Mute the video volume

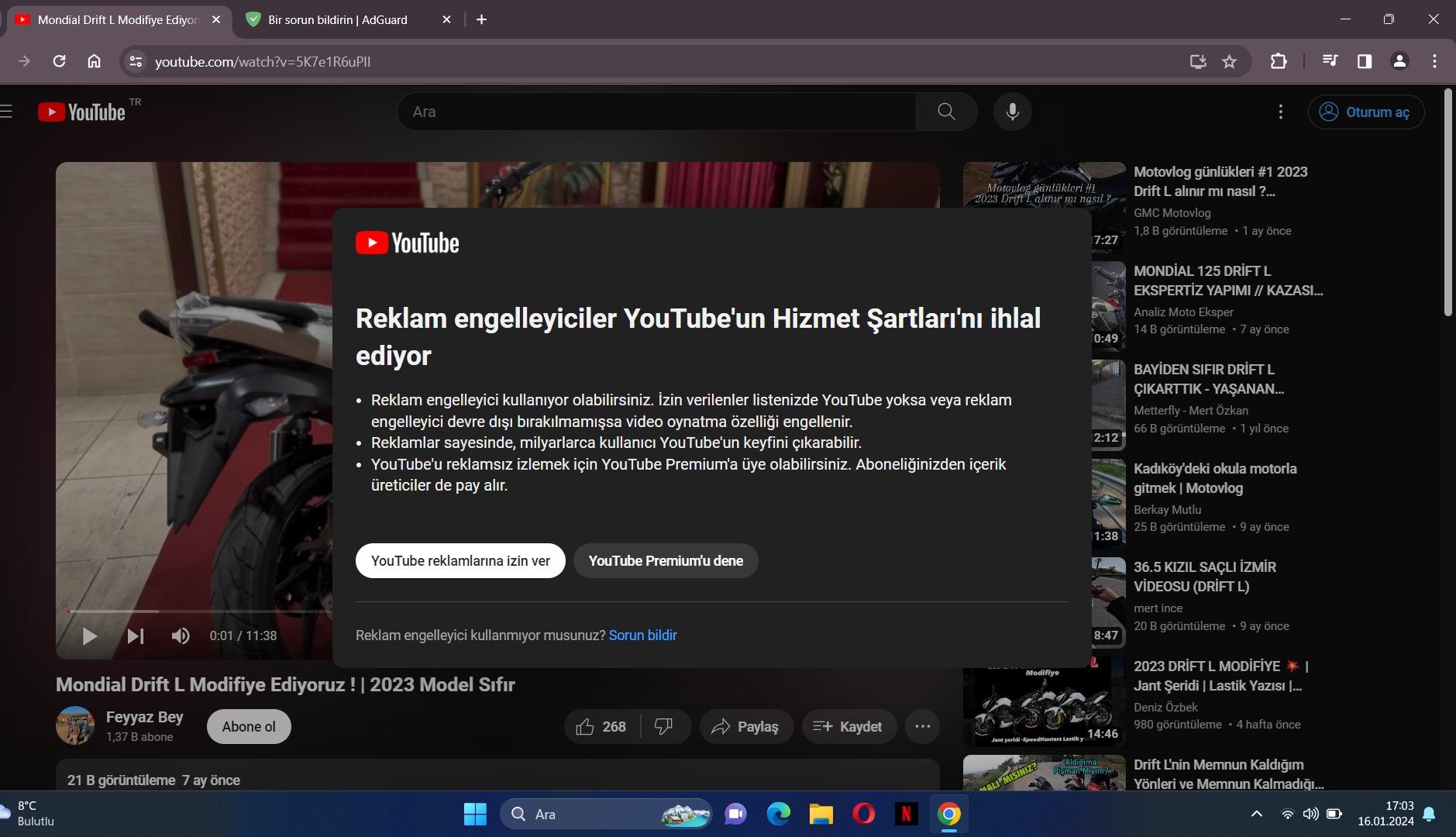point(181,636)
